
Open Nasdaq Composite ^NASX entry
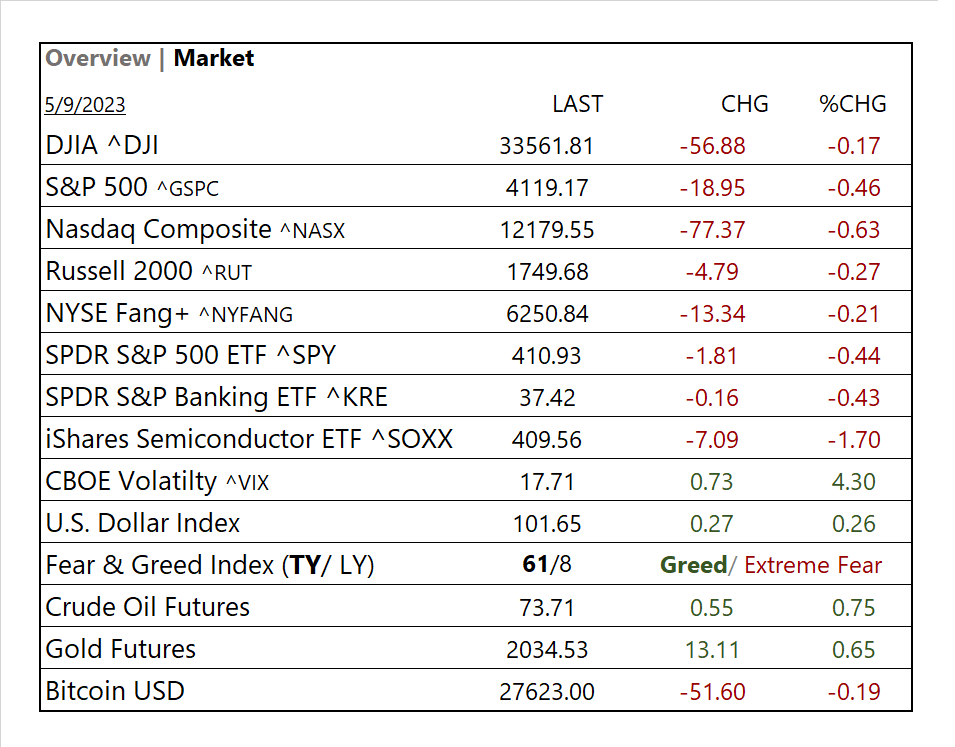(x=195, y=230)
